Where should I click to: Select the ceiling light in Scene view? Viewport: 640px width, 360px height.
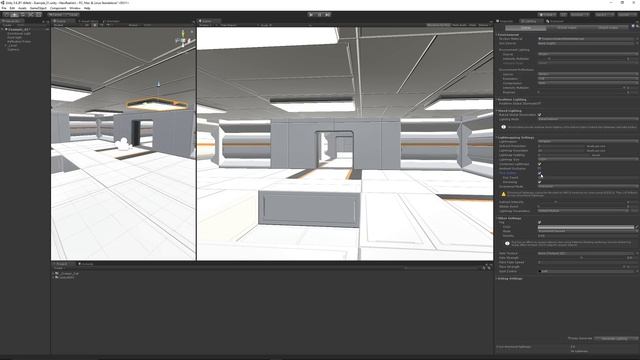click(x=157, y=104)
